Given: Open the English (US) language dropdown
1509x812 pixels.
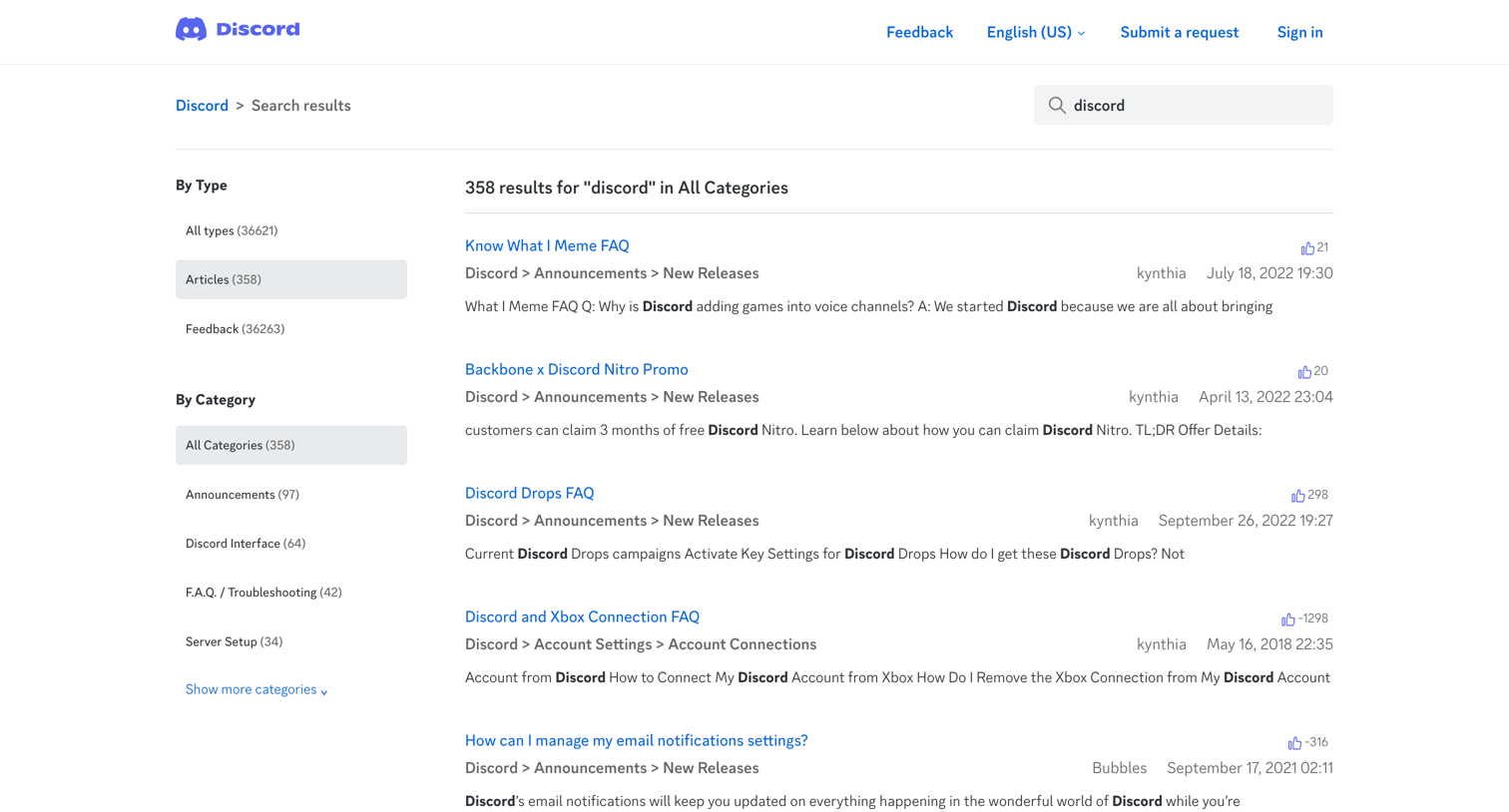Looking at the screenshot, I should point(1036,32).
